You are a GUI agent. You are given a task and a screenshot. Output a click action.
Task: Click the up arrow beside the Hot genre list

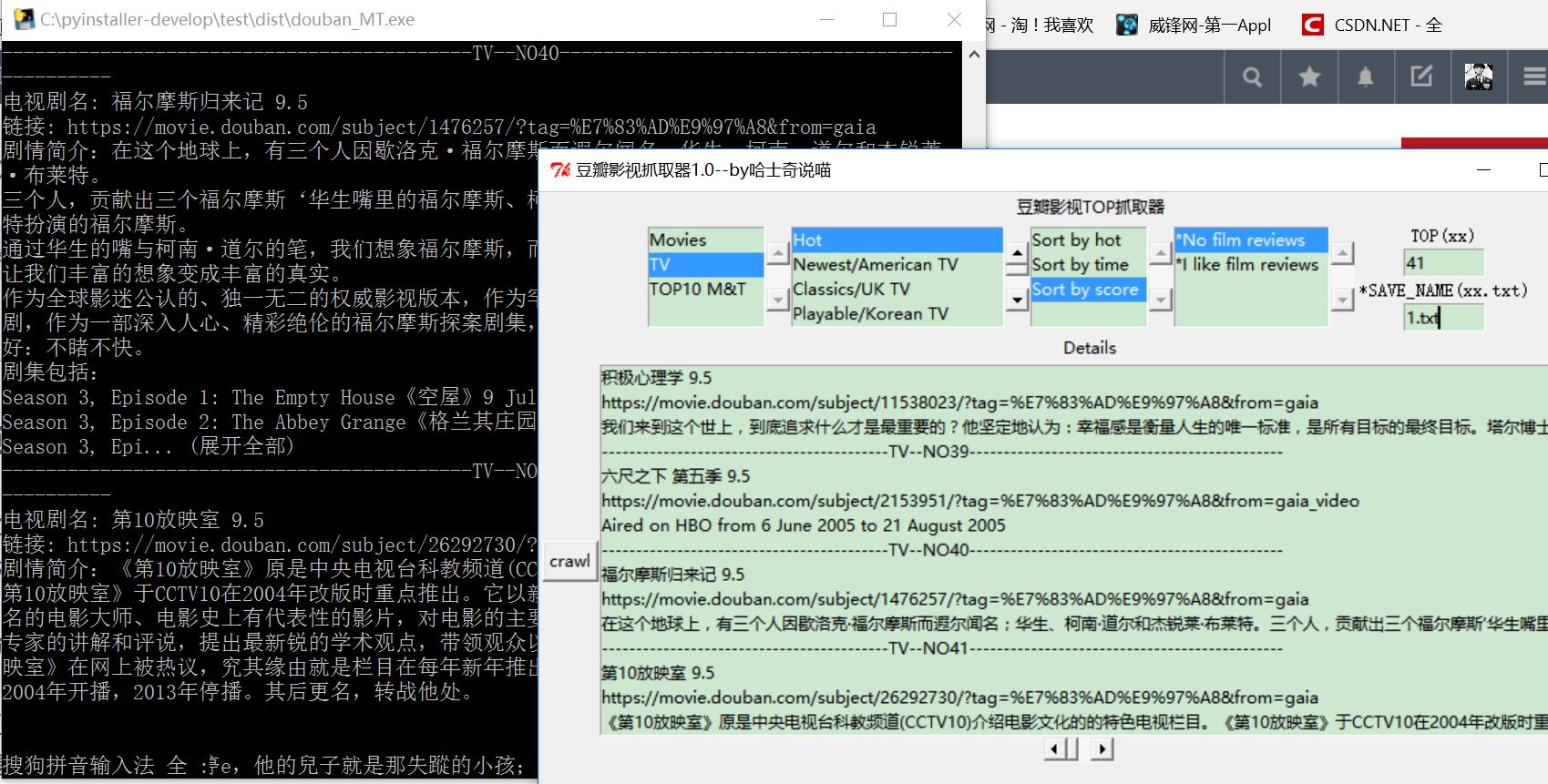(1017, 252)
